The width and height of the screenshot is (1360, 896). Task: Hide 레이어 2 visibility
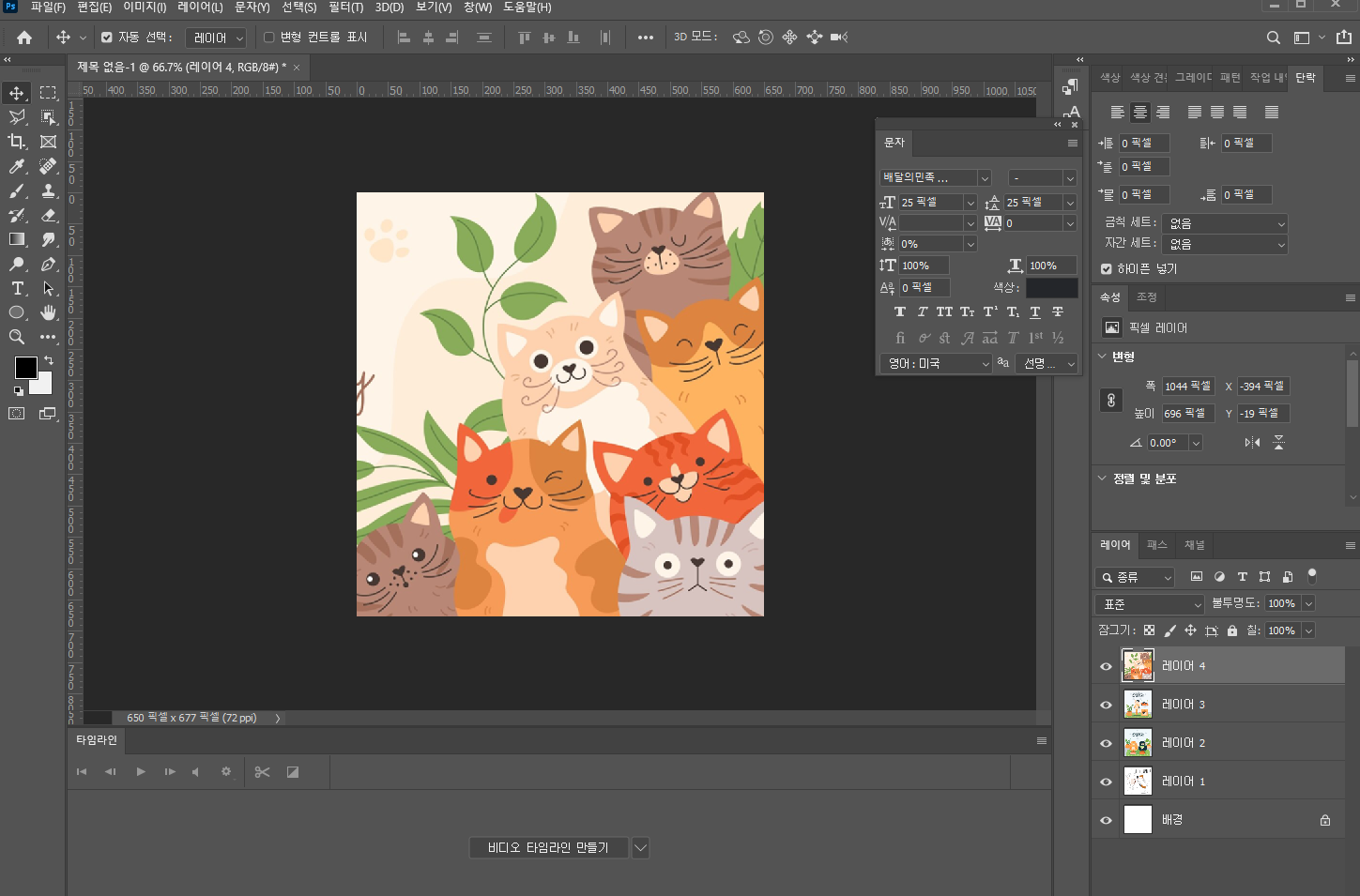click(x=1106, y=744)
